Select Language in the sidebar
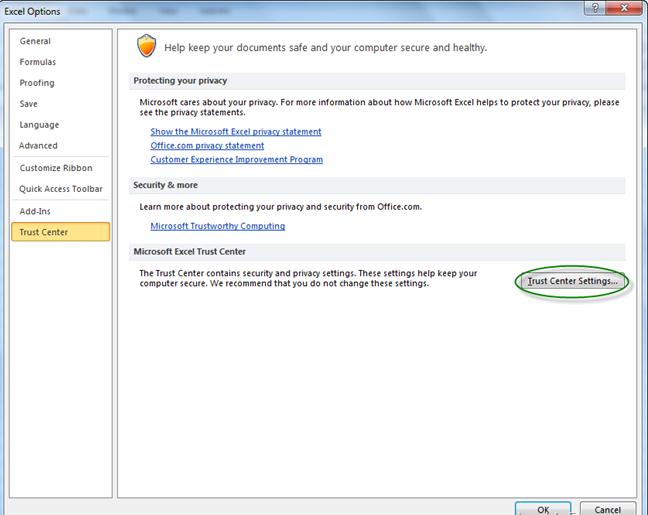Screen dimensions: 648x515 point(61,125)
